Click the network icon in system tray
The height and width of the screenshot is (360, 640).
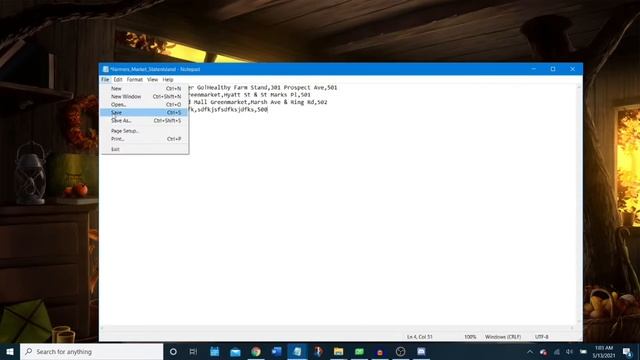557,352
